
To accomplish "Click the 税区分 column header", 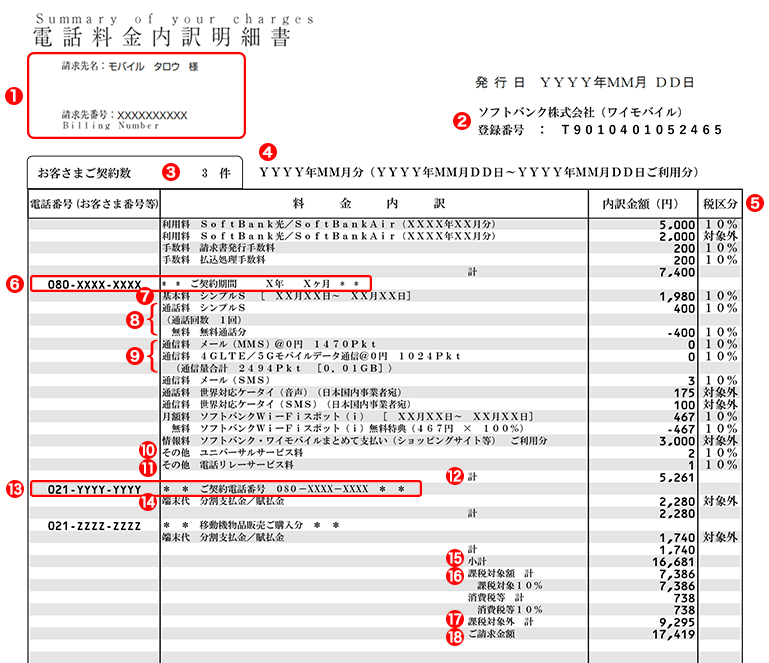I will 720,204.
